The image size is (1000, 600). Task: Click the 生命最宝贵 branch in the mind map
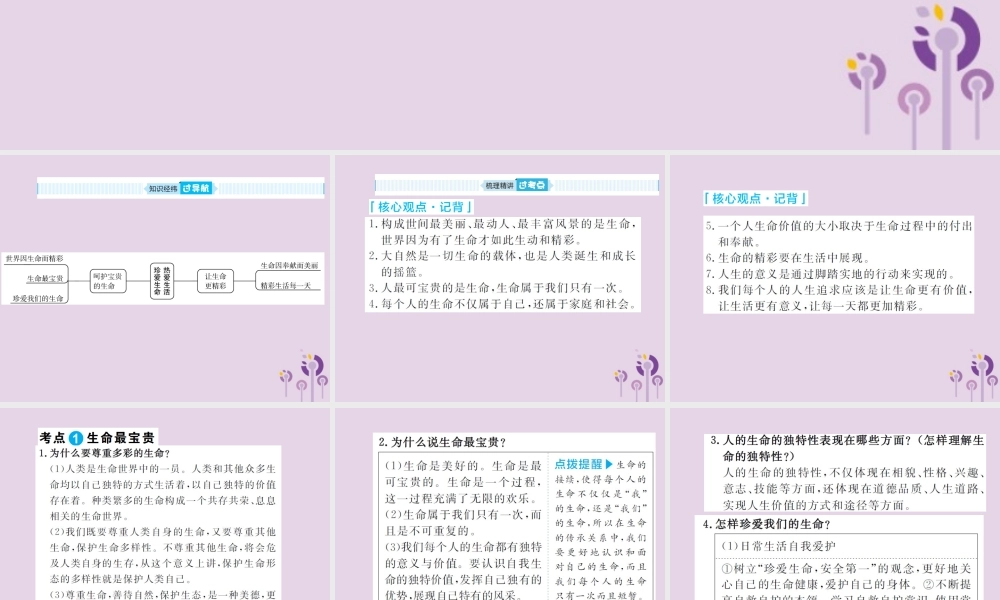(x=45, y=279)
